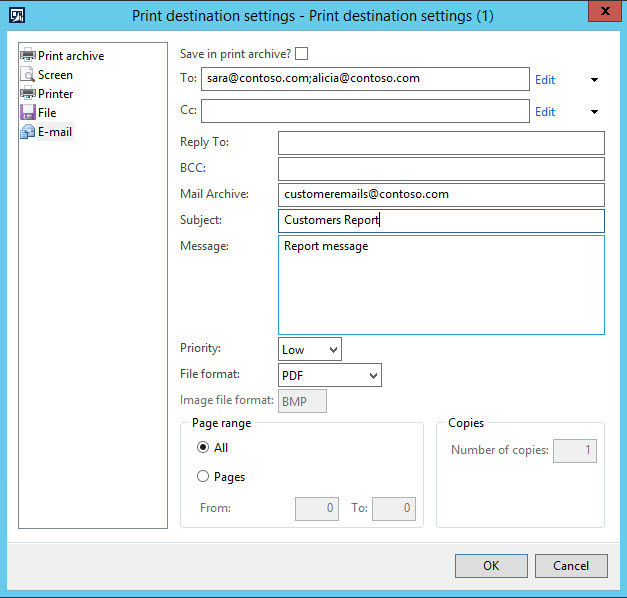Expand the File format PDF dropdown
This screenshot has height=598, width=627.
coord(330,375)
